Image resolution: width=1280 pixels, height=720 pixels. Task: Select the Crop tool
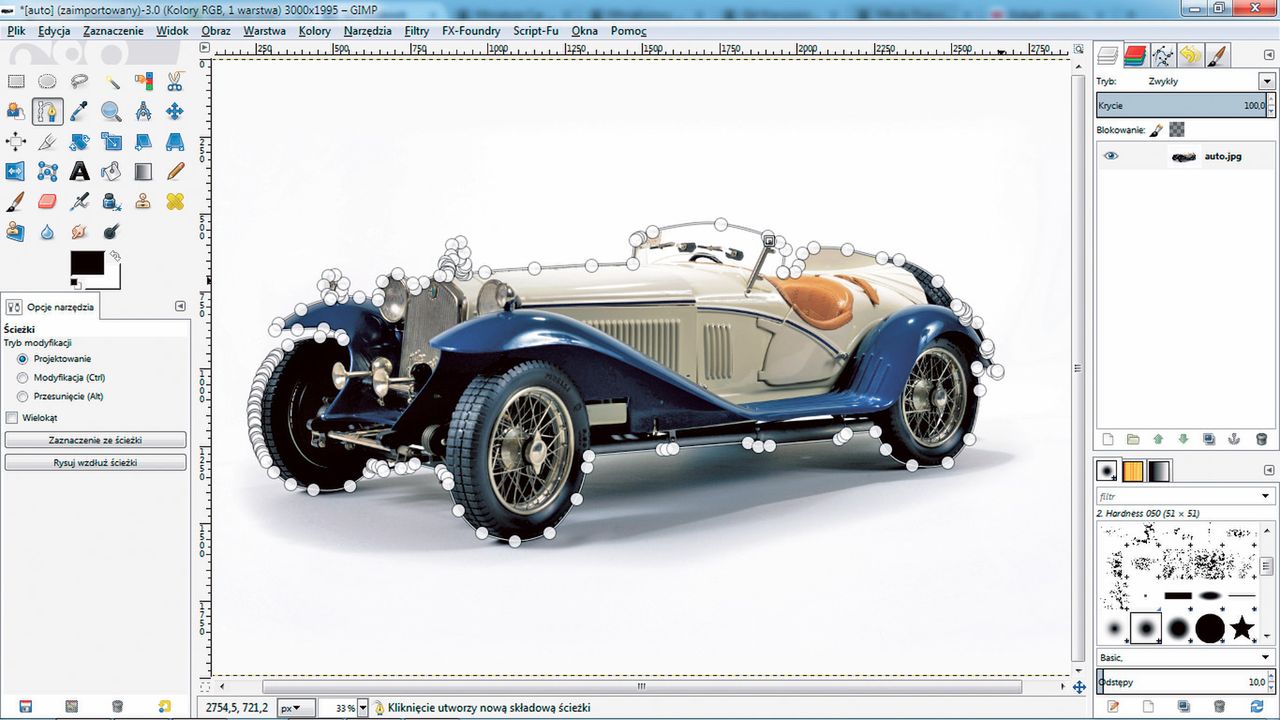coord(47,141)
